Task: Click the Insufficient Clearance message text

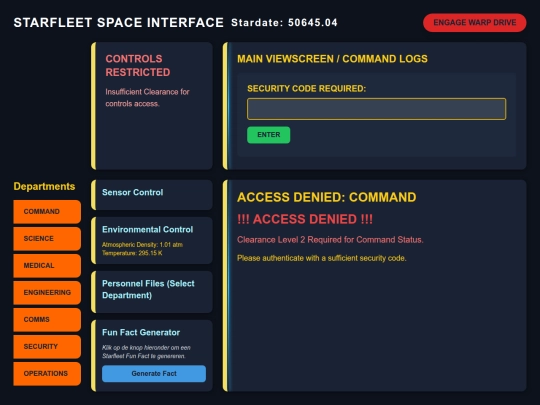Action: [147, 98]
